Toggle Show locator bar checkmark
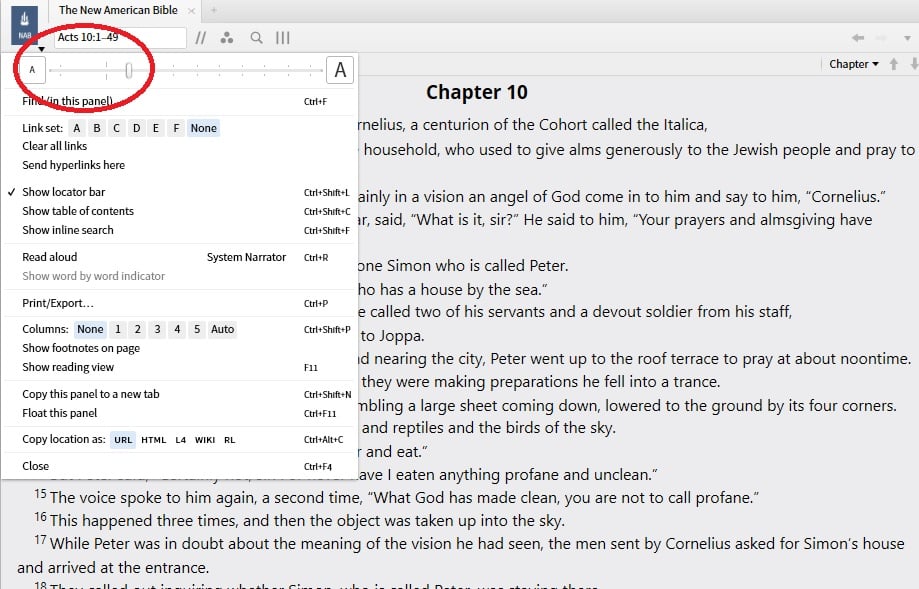This screenshot has height=589, width=919. (x=63, y=192)
